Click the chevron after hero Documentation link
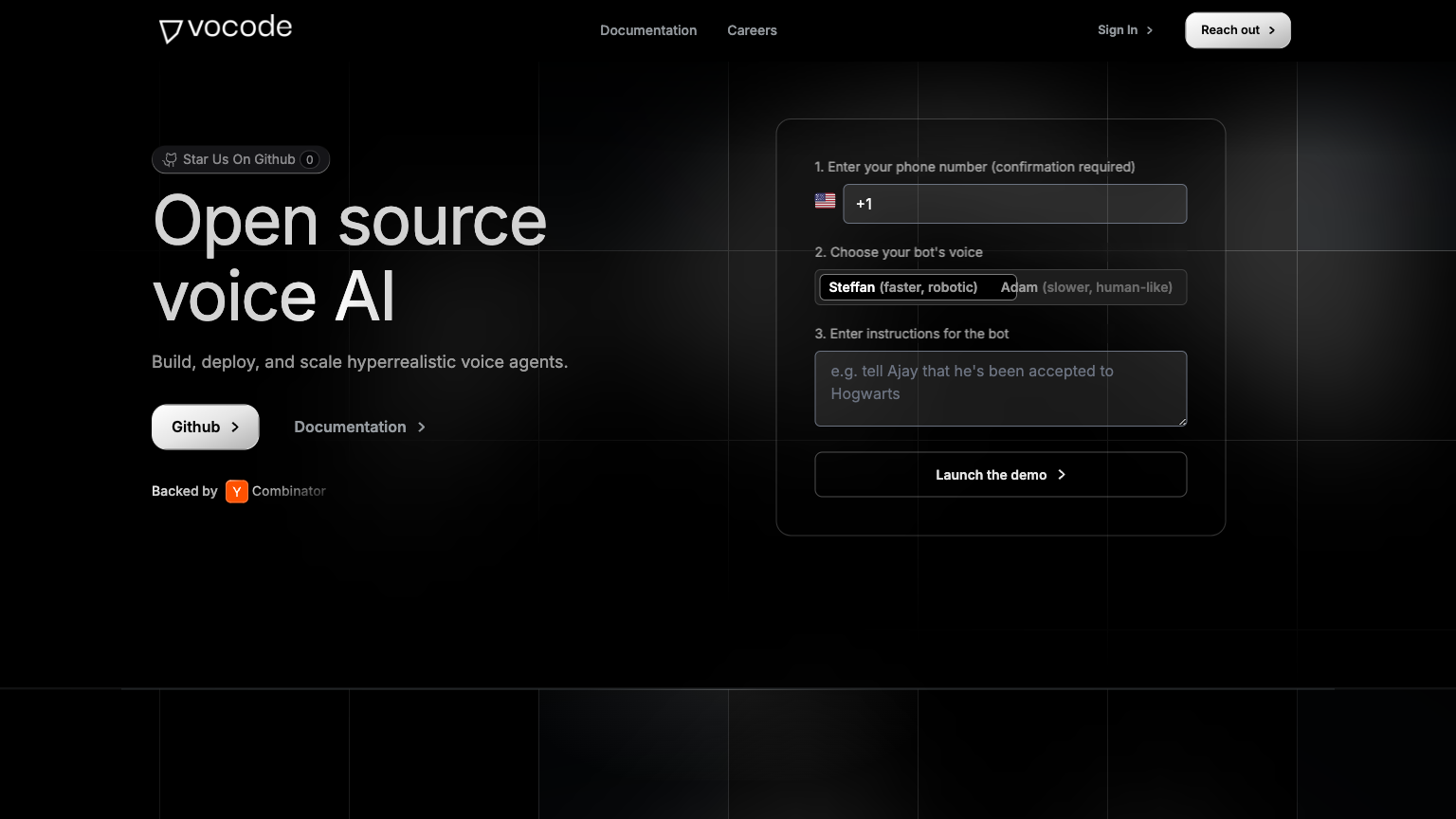The height and width of the screenshot is (819, 1456). 422,428
